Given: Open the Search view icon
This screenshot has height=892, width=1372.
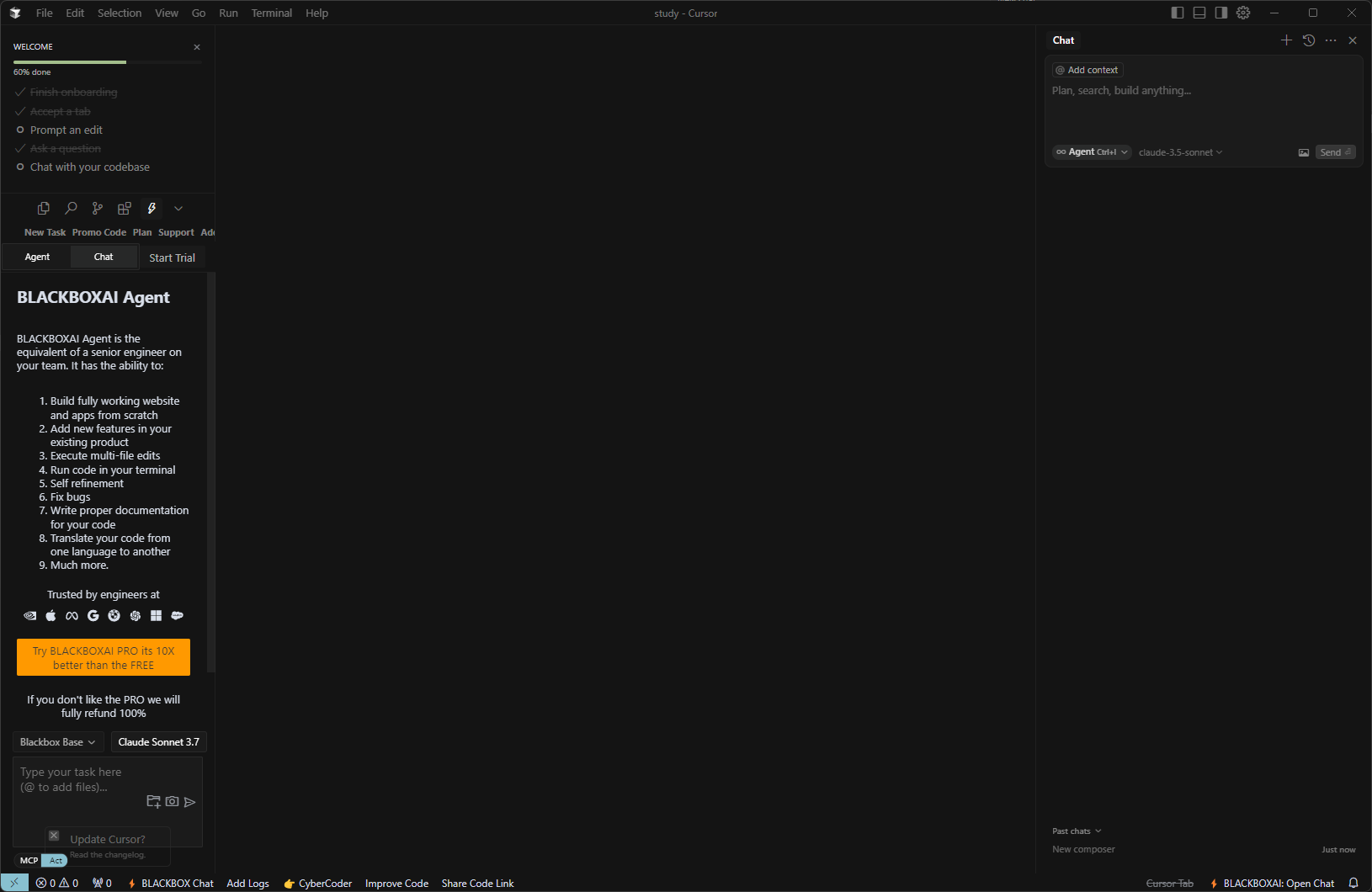Looking at the screenshot, I should [71, 208].
